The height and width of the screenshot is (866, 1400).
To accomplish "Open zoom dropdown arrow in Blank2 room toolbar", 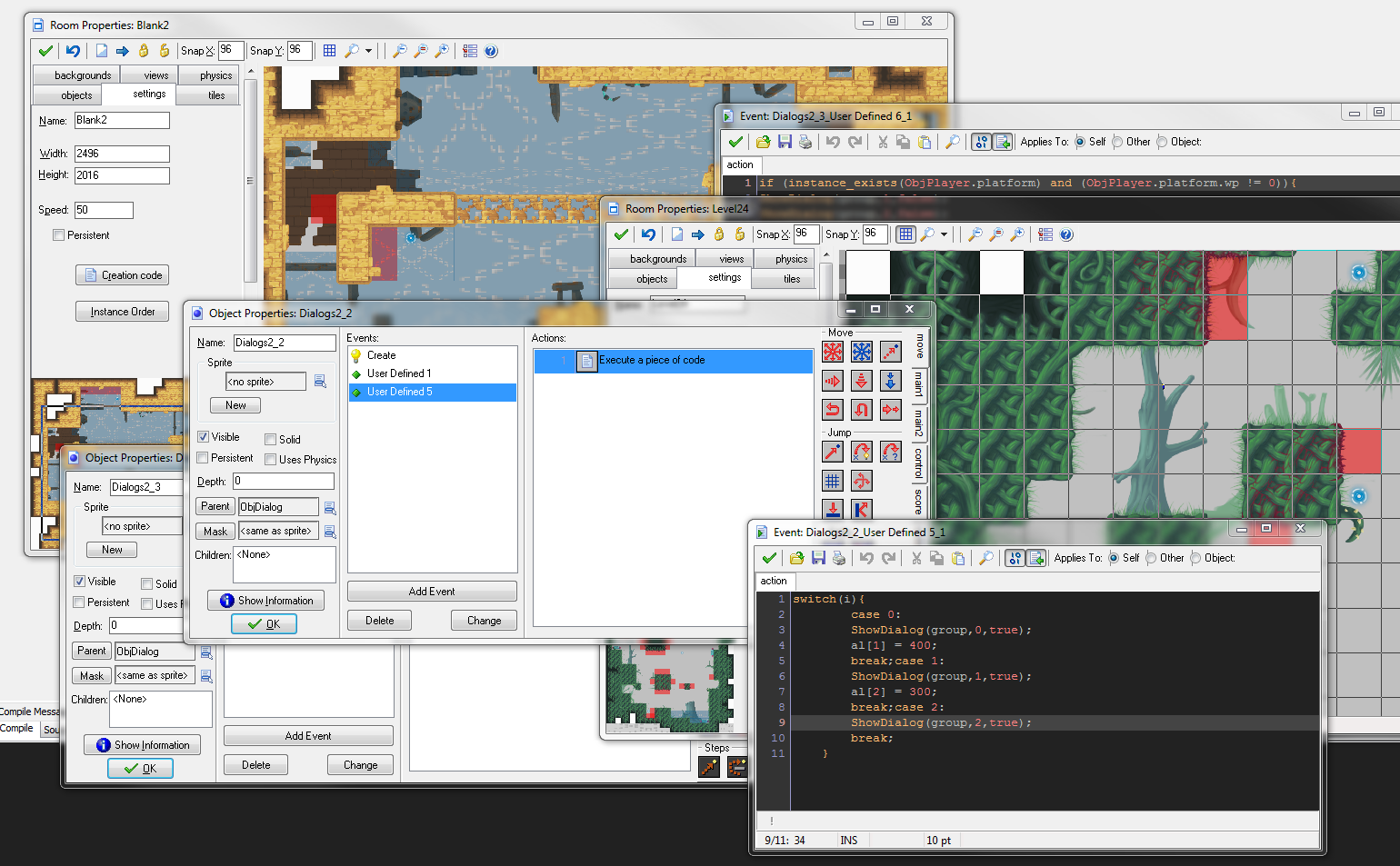I will click(x=368, y=51).
